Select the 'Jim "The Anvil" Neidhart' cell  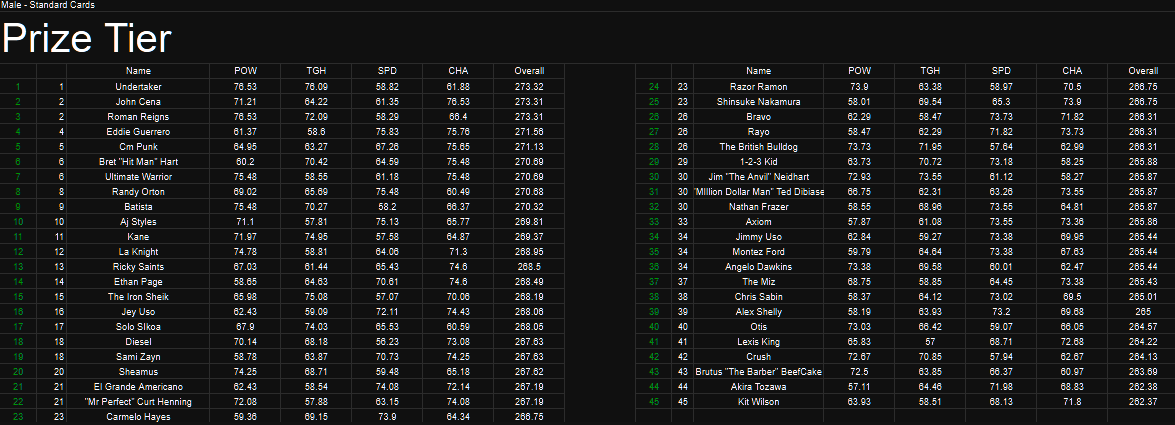(x=758, y=177)
